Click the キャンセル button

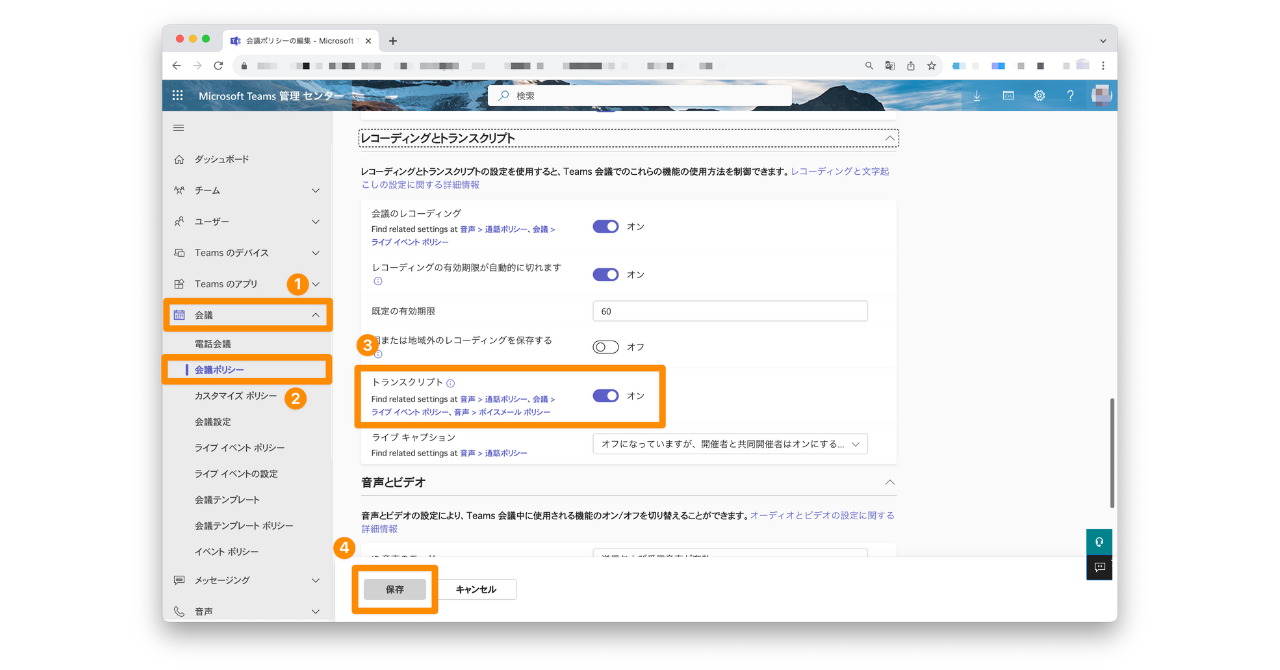pos(476,590)
